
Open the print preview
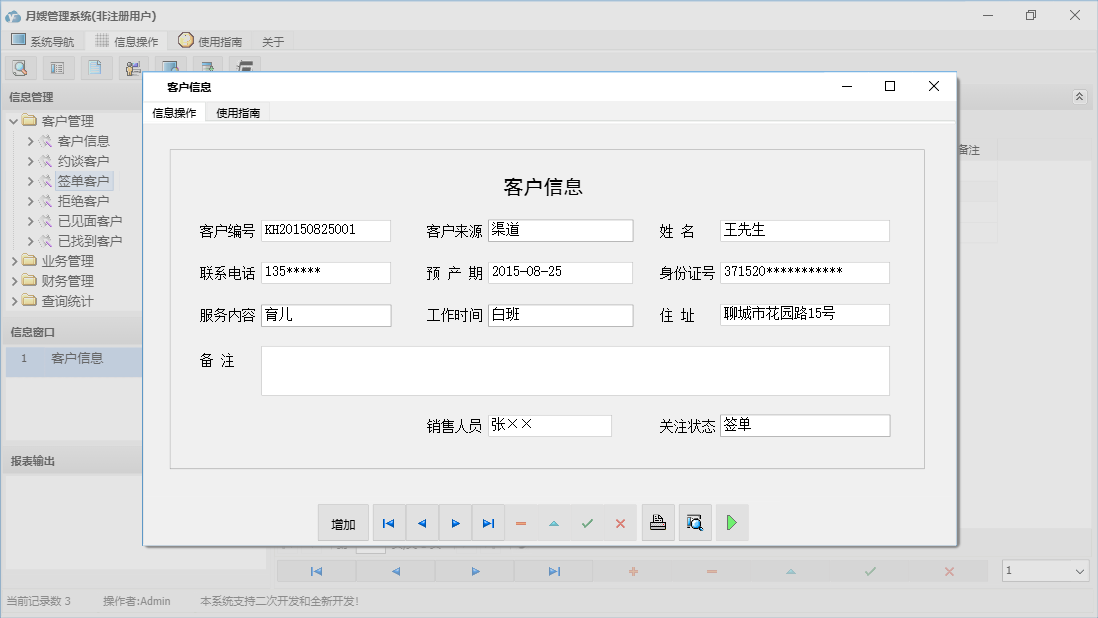pyautogui.click(x=695, y=522)
